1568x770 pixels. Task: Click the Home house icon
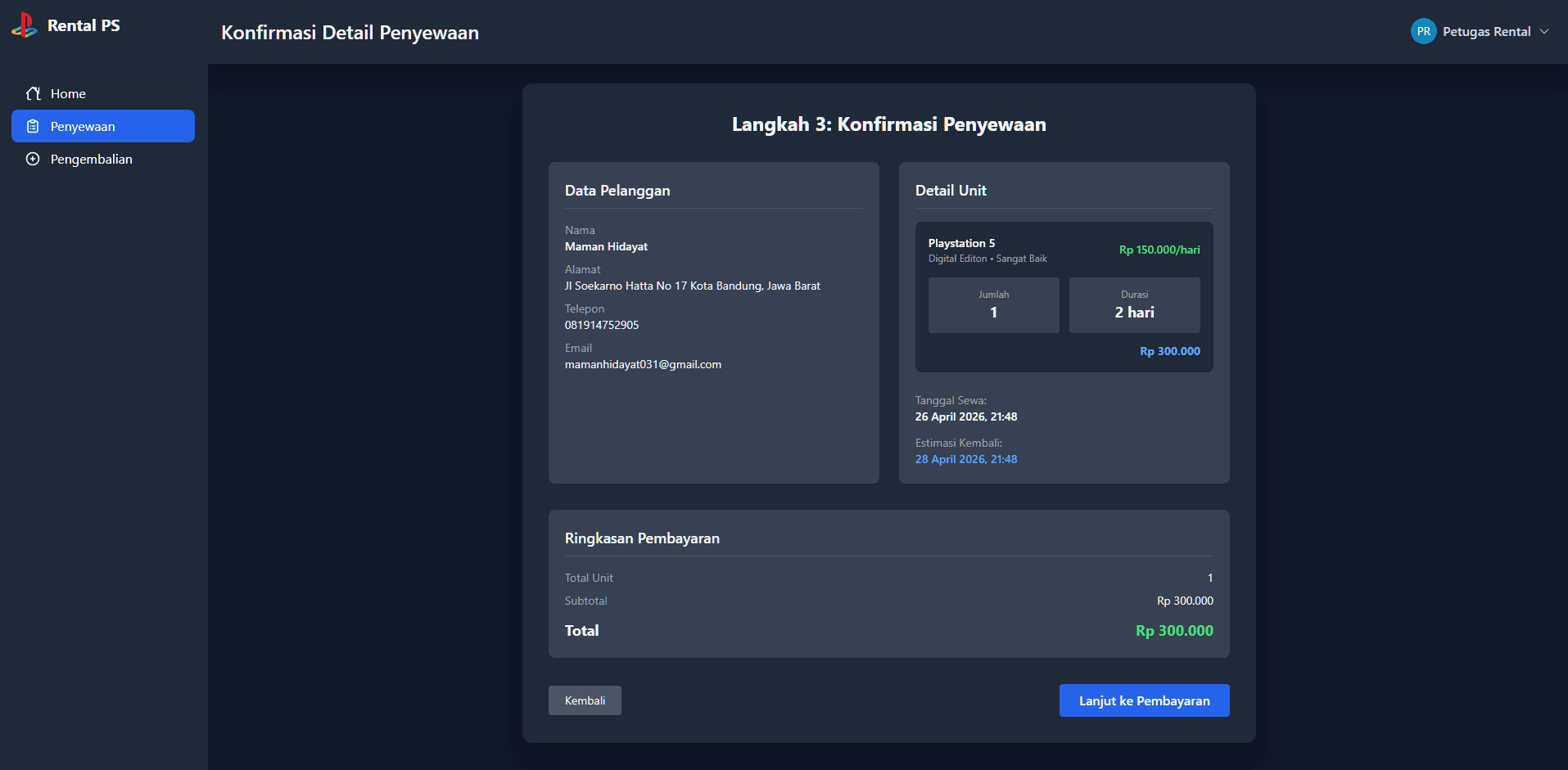click(x=33, y=93)
